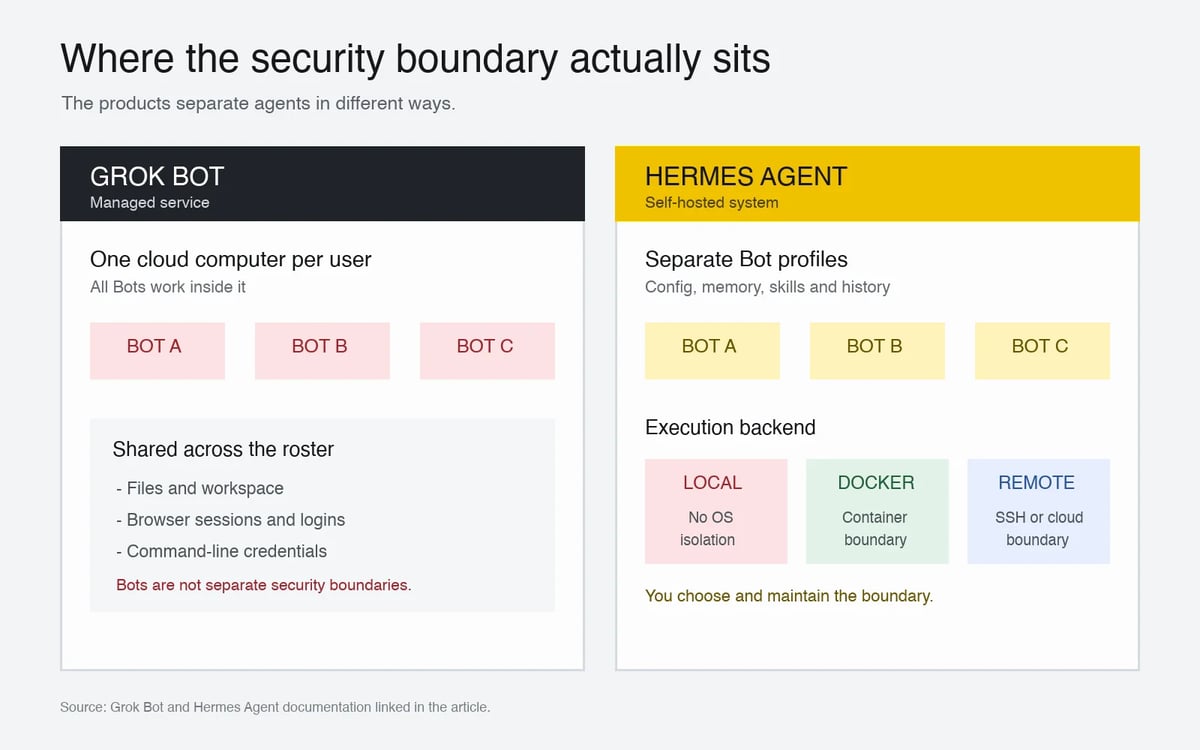The width and height of the screenshot is (1200, 750).
Task: Click the REMOTE SSH or cloud tile
Action: tap(1038, 511)
